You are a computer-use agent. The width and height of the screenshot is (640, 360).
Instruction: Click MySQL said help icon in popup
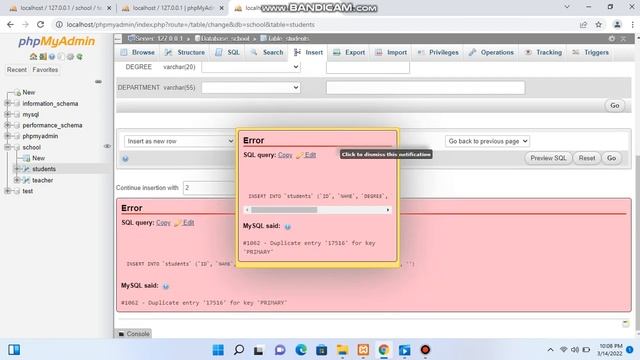[x=288, y=227]
